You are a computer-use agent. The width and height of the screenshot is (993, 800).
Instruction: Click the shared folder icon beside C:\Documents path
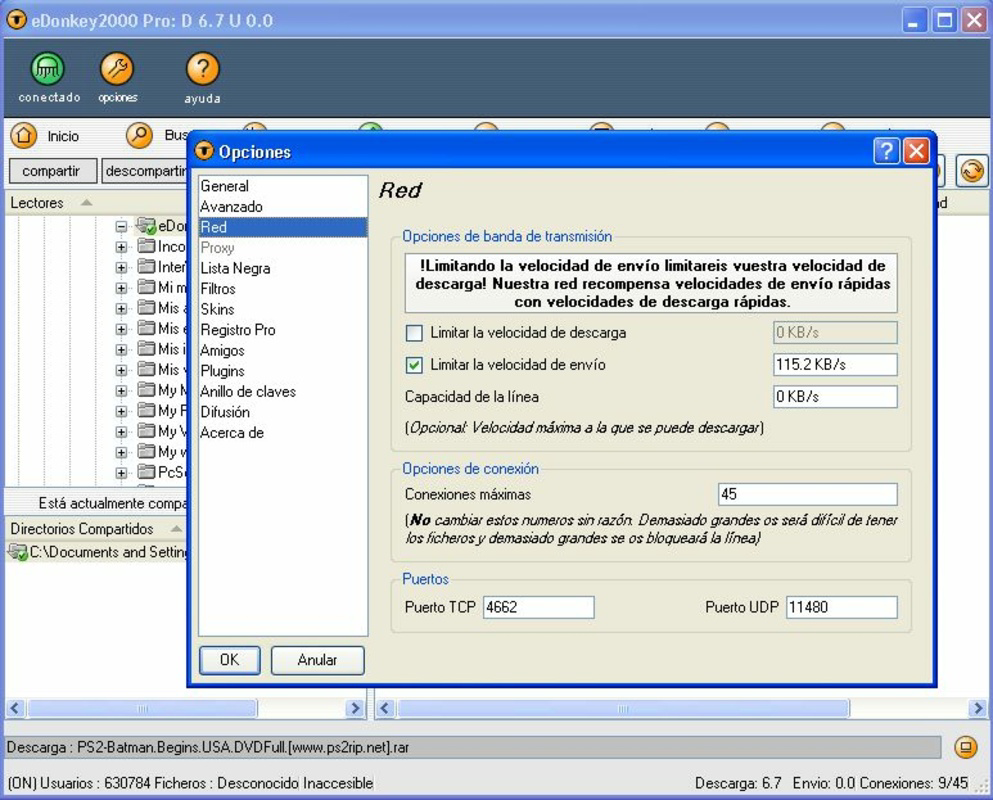coord(16,551)
